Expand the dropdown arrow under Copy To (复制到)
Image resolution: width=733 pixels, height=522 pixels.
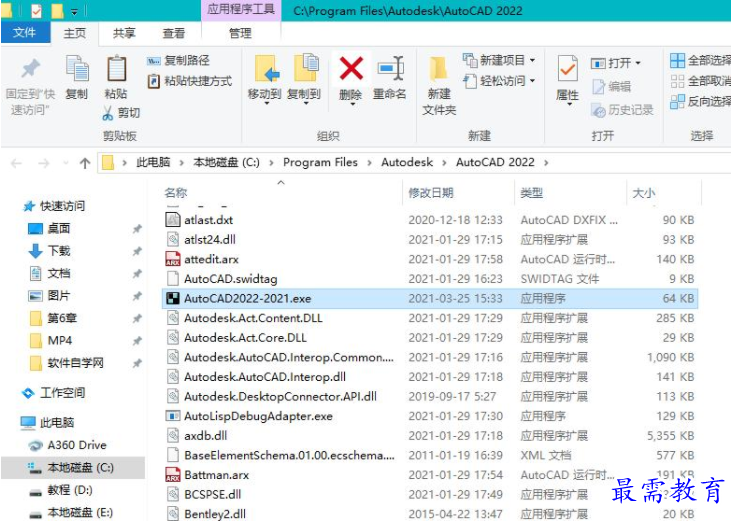coord(306,103)
